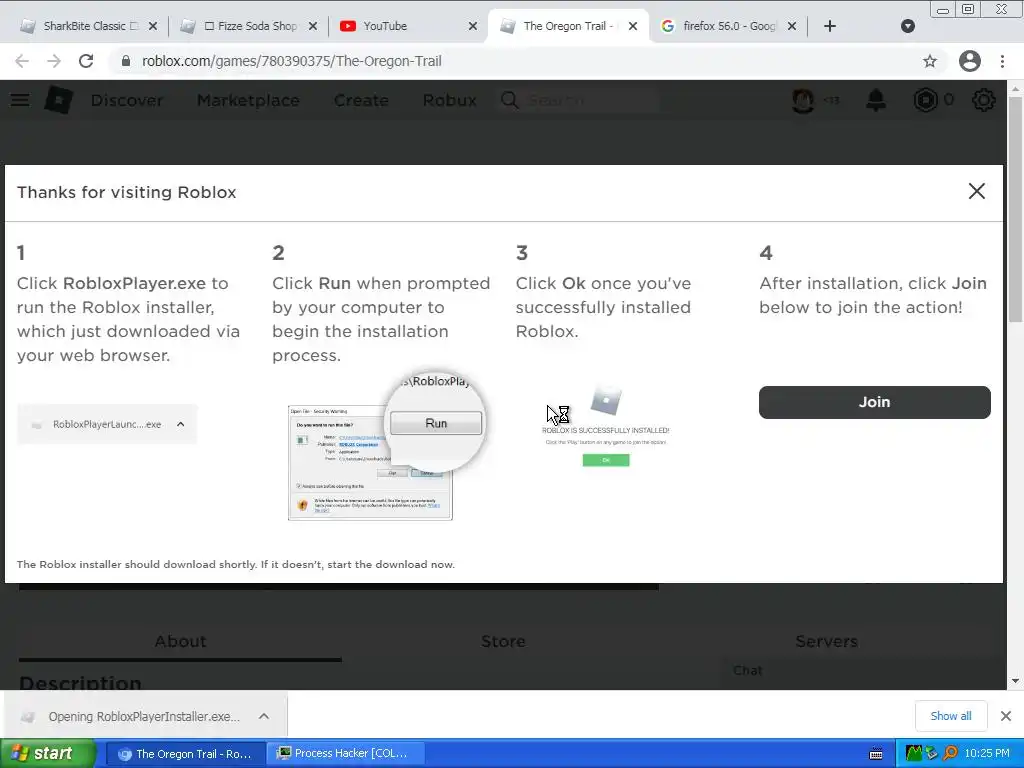1024x768 pixels.
Task: Close the YouTube tab
Action: [x=473, y=26]
